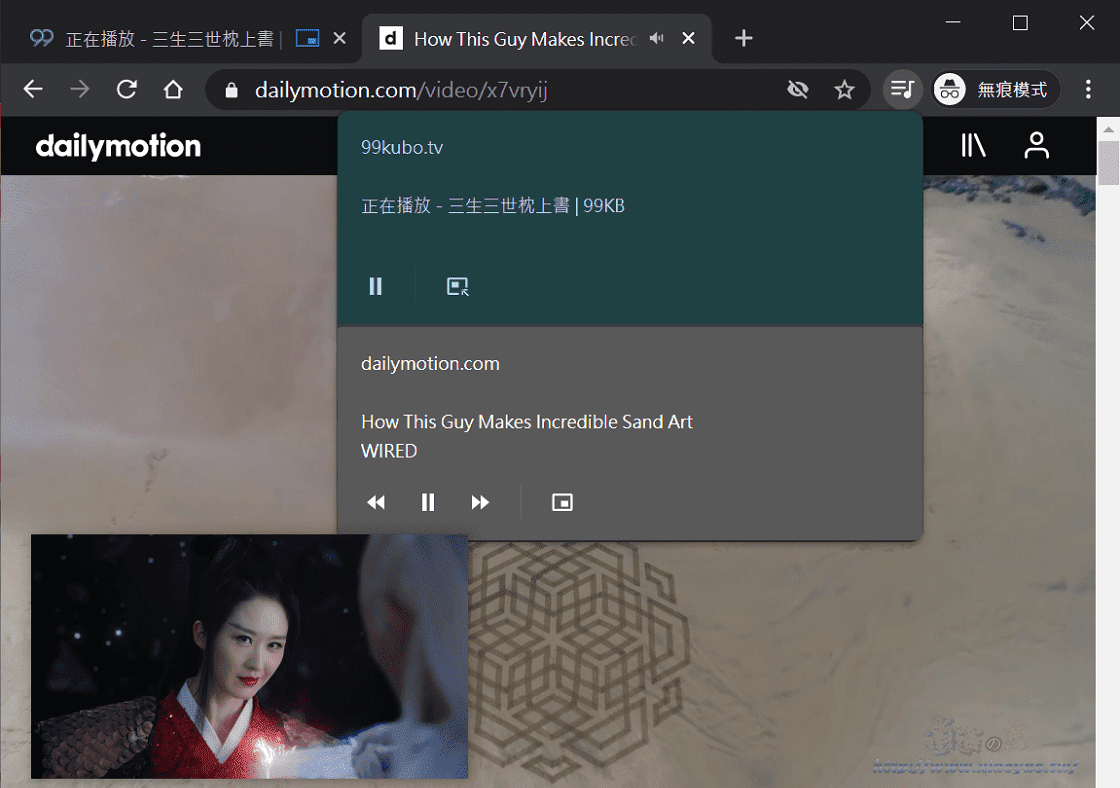Seek backward in Sand Art video

[376, 503]
